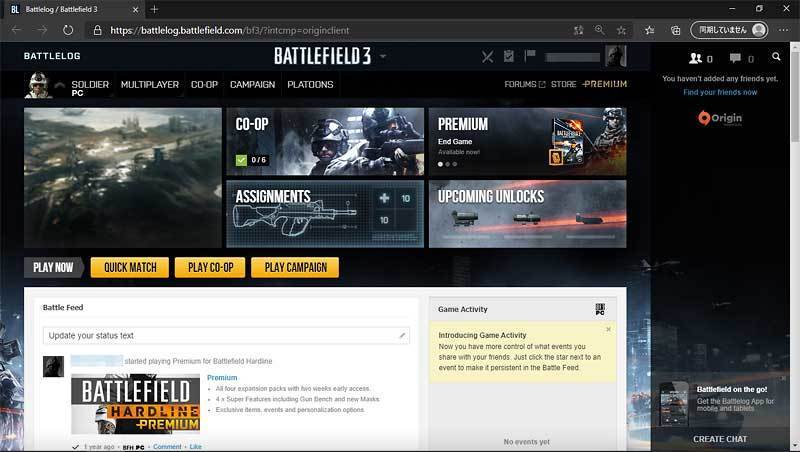Open the FORUMS link

524,84
